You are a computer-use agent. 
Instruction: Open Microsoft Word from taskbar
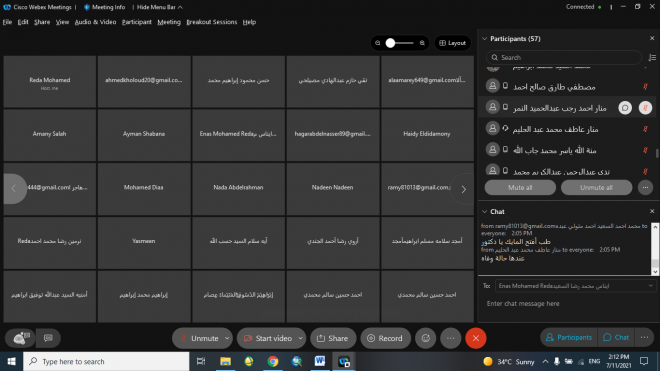[x=320, y=361]
